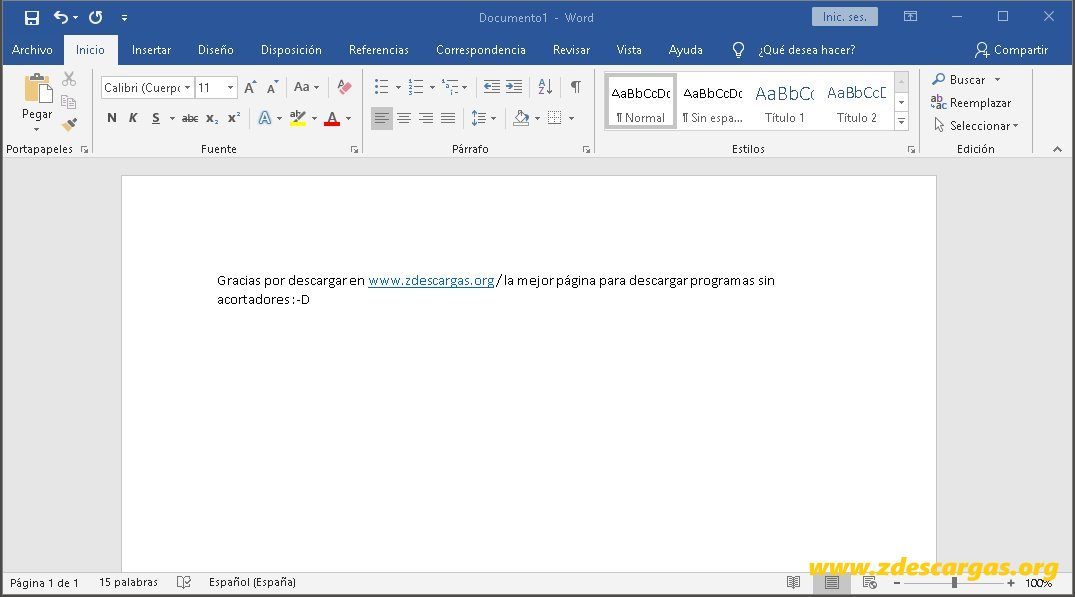
Task: Go to the Referencias tab
Action: click(x=378, y=50)
